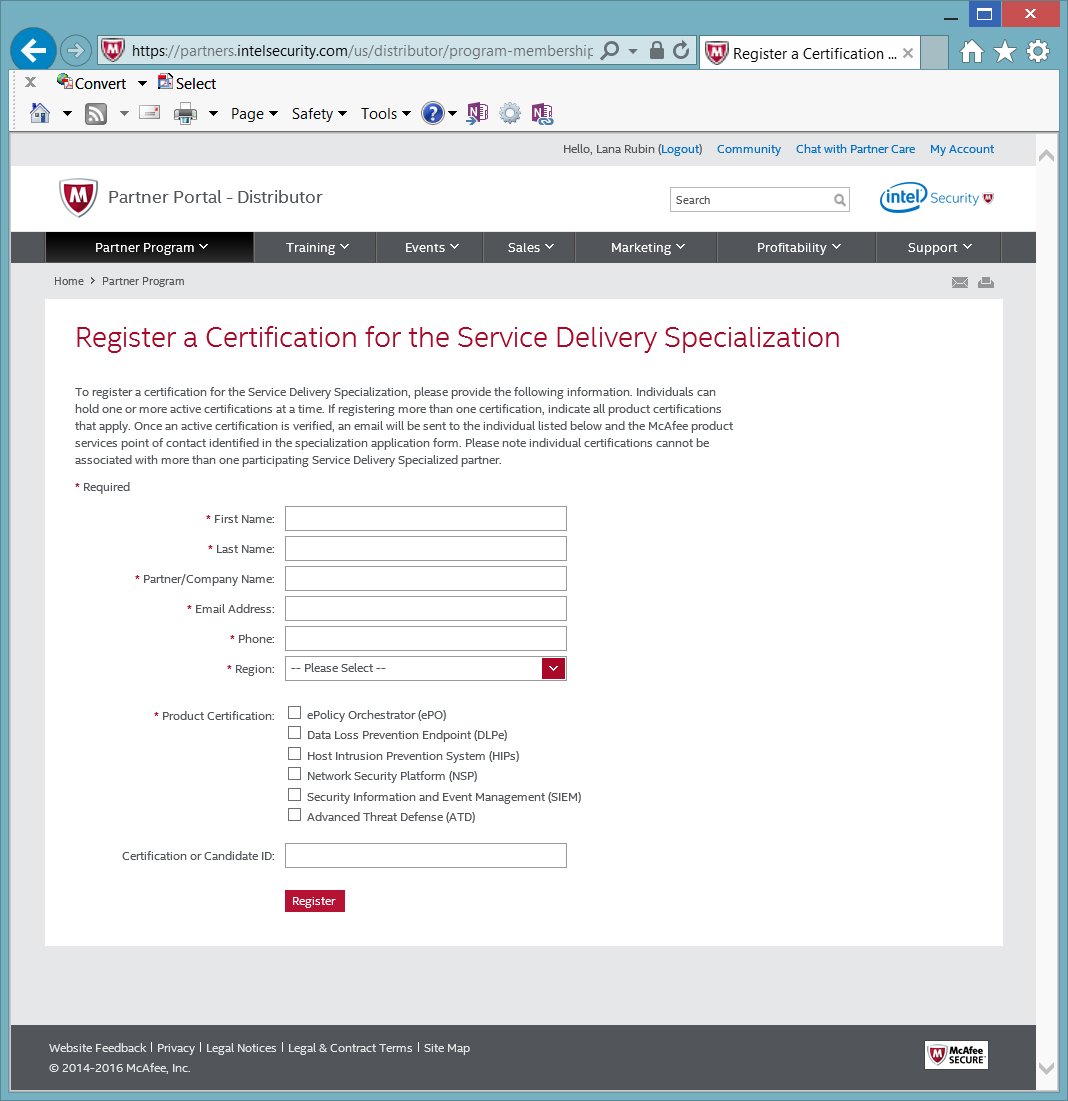Open the Training navigation menu

point(316,247)
